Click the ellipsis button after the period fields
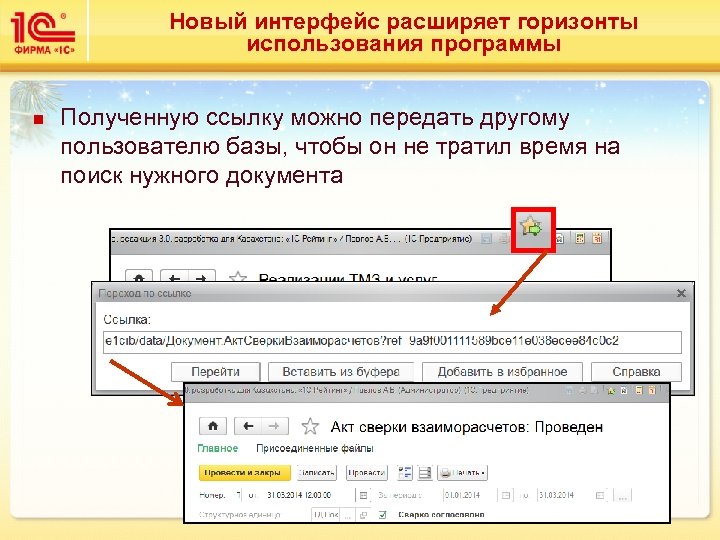The image size is (720, 540). pos(622,495)
